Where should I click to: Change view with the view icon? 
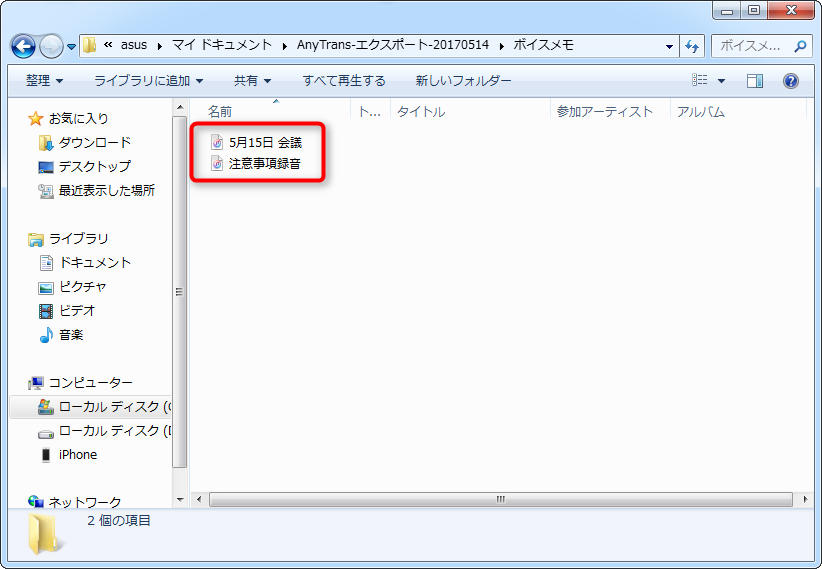700,80
